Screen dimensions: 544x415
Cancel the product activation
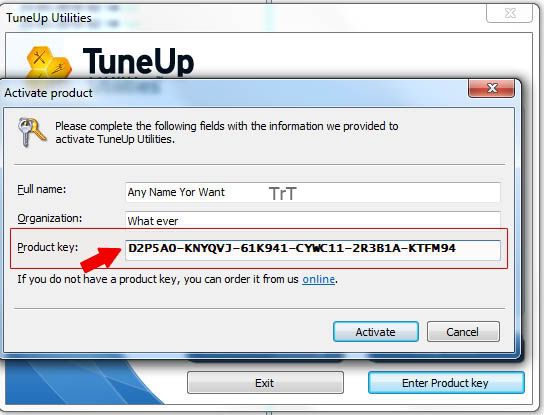(x=463, y=332)
